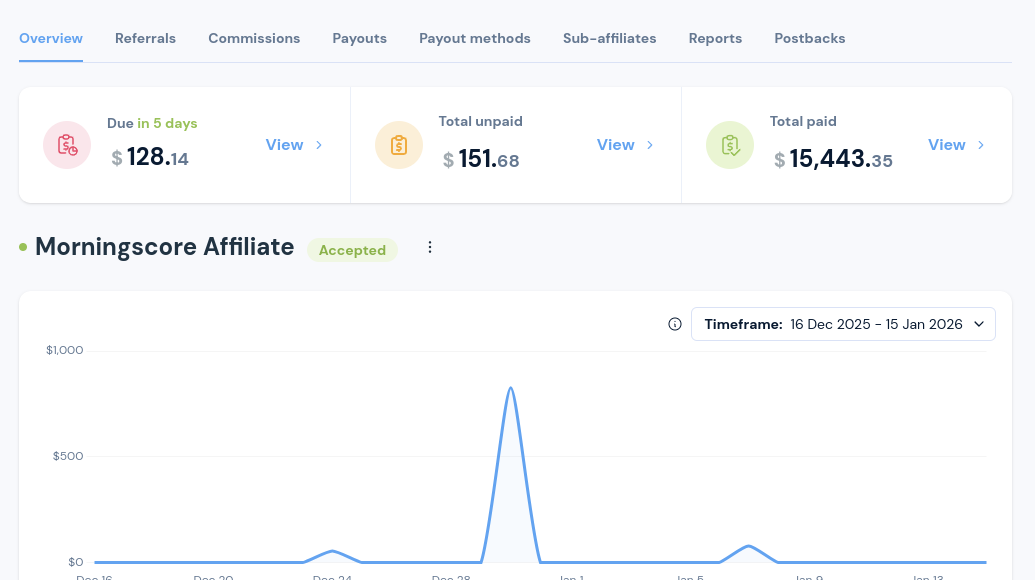Select the Payout methods tab
The image size is (1035, 580).
[x=475, y=38]
